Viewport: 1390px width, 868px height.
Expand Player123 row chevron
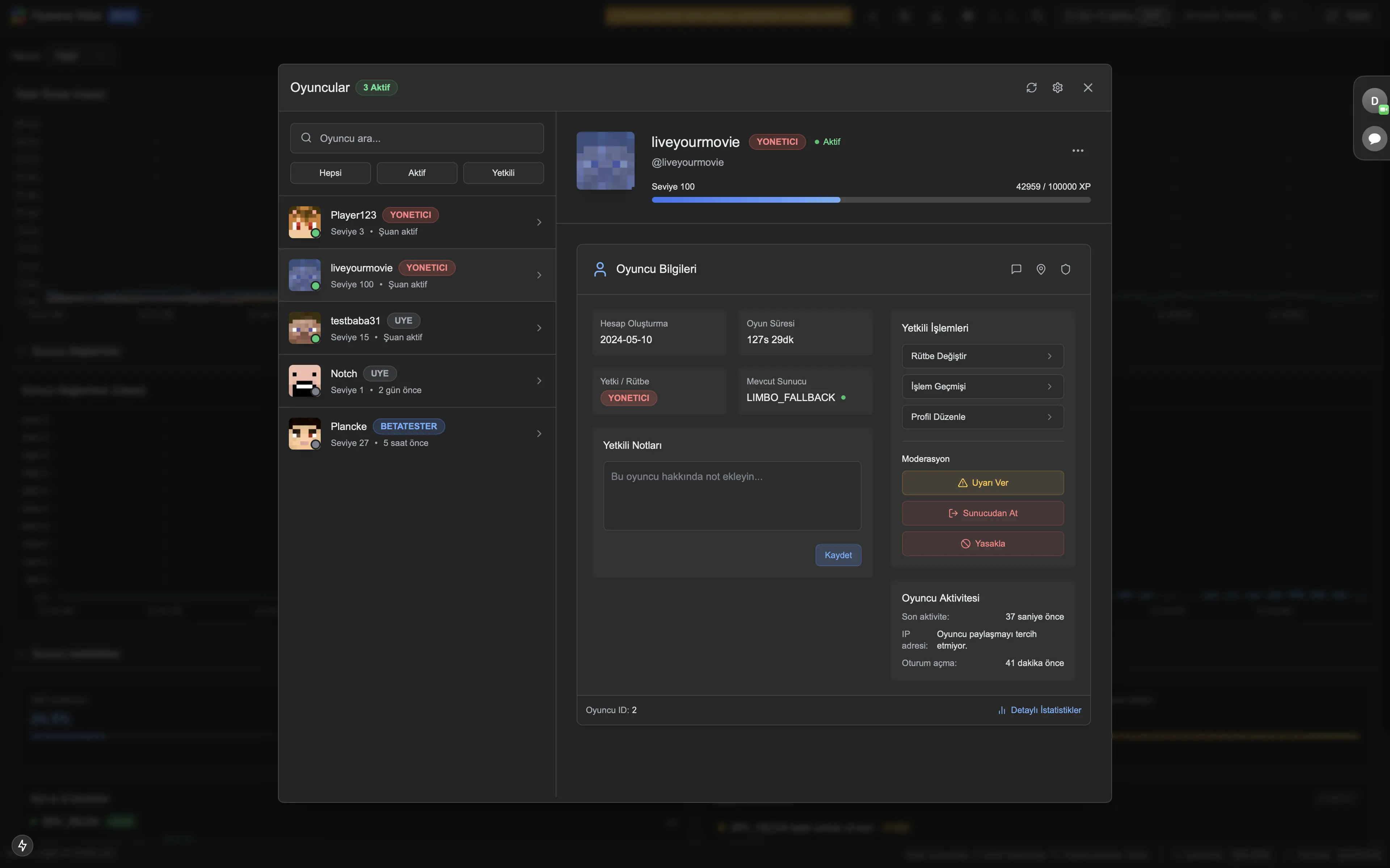pos(539,222)
